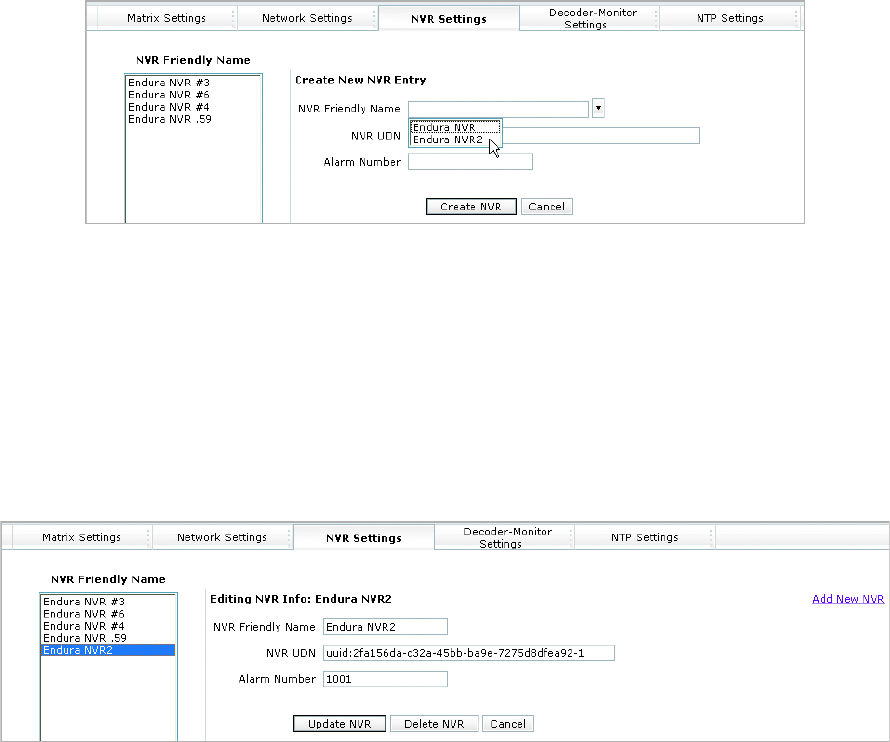Select Endura NVR #4 in bottom list
This screenshot has height=742, width=890.
(x=108, y=626)
